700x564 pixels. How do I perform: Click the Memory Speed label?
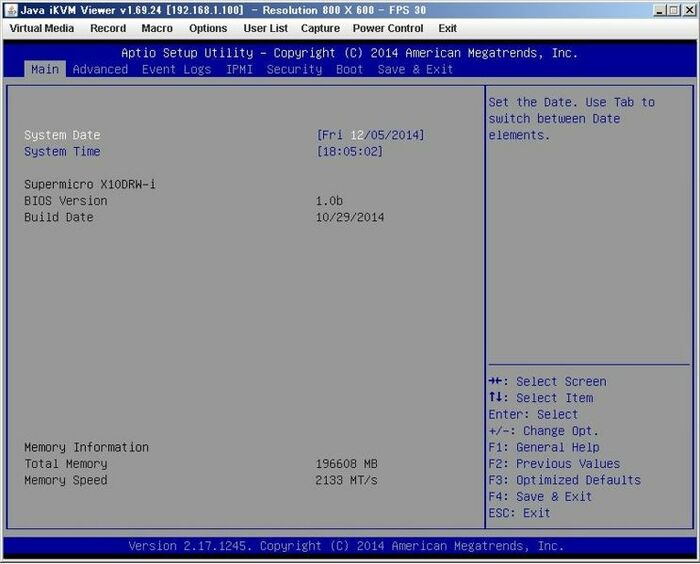pyautogui.click(x=66, y=480)
